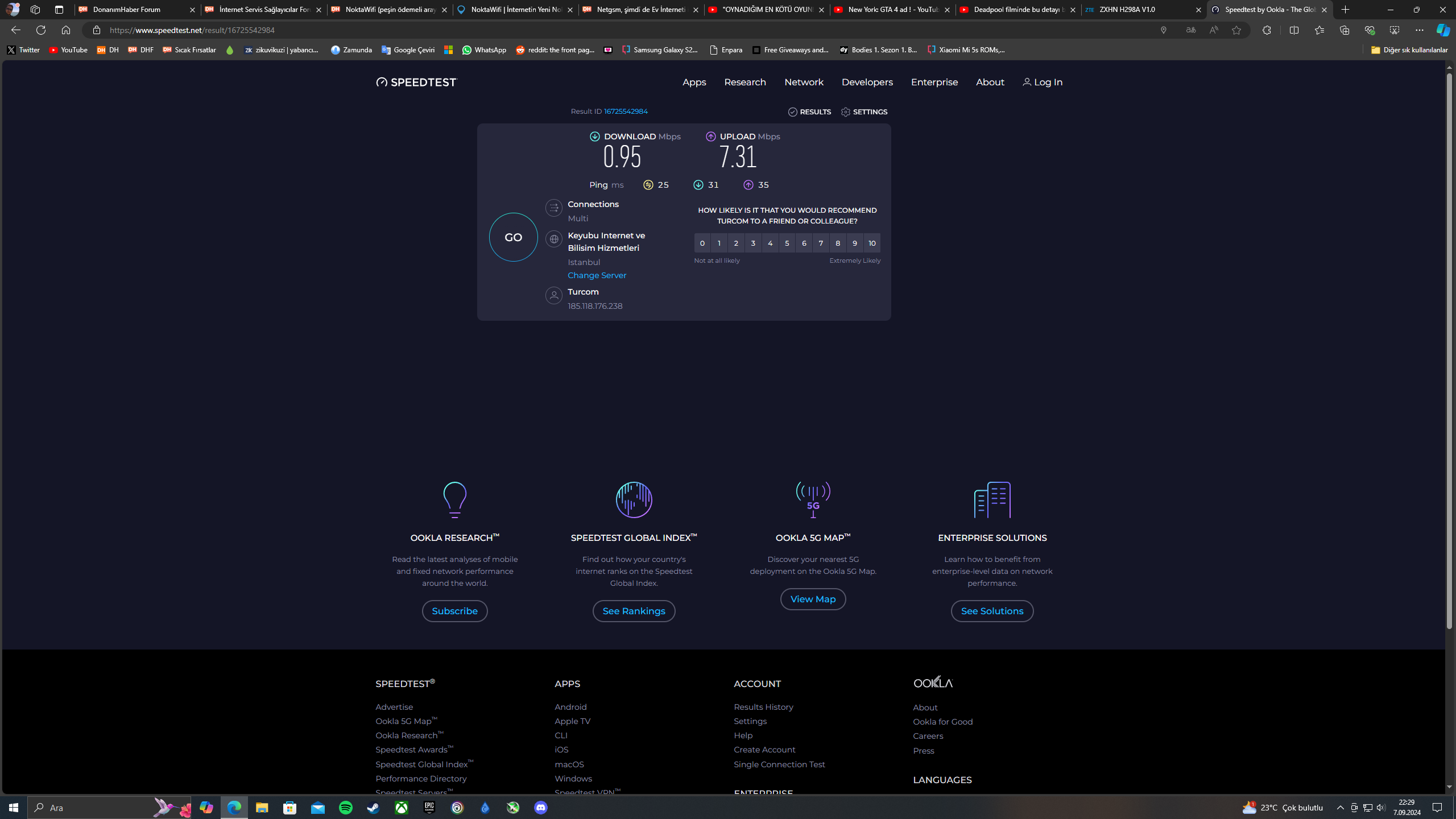Viewport: 1456px width, 819px height.
Task: Click See Solutions button
Action: 992,611
